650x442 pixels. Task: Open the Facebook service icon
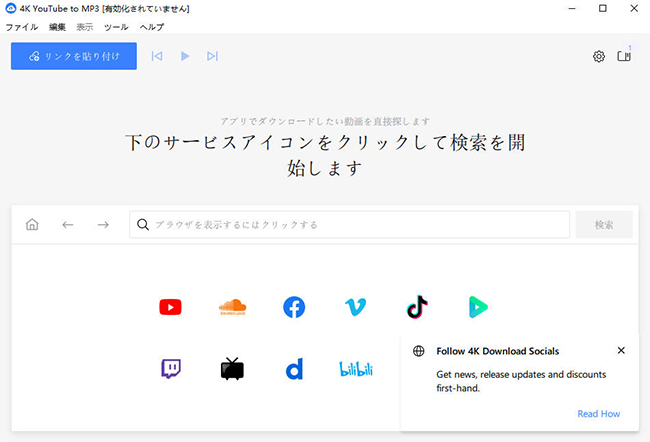294,307
